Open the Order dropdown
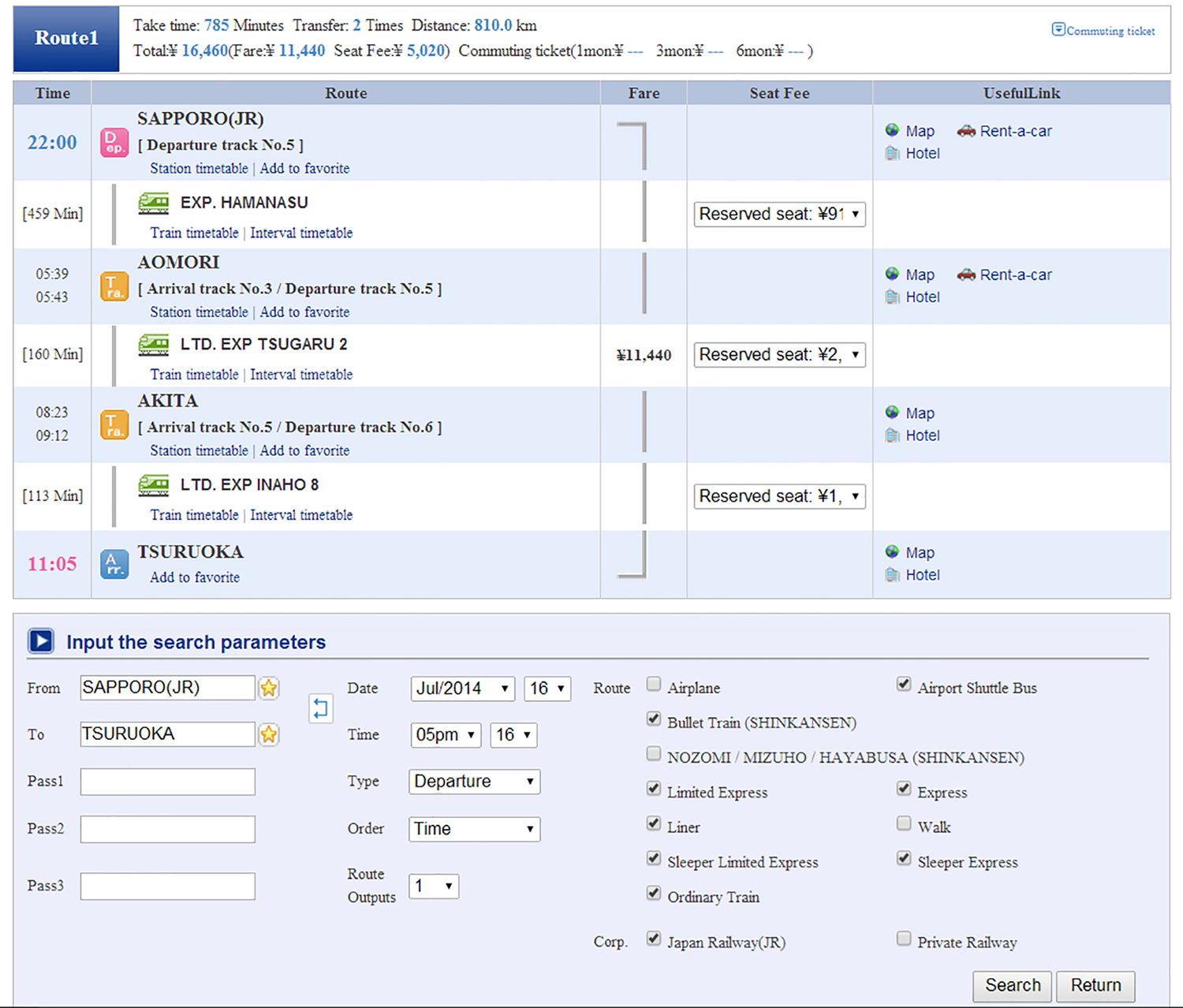Screen dimensions: 1183x1008 click(x=475, y=829)
